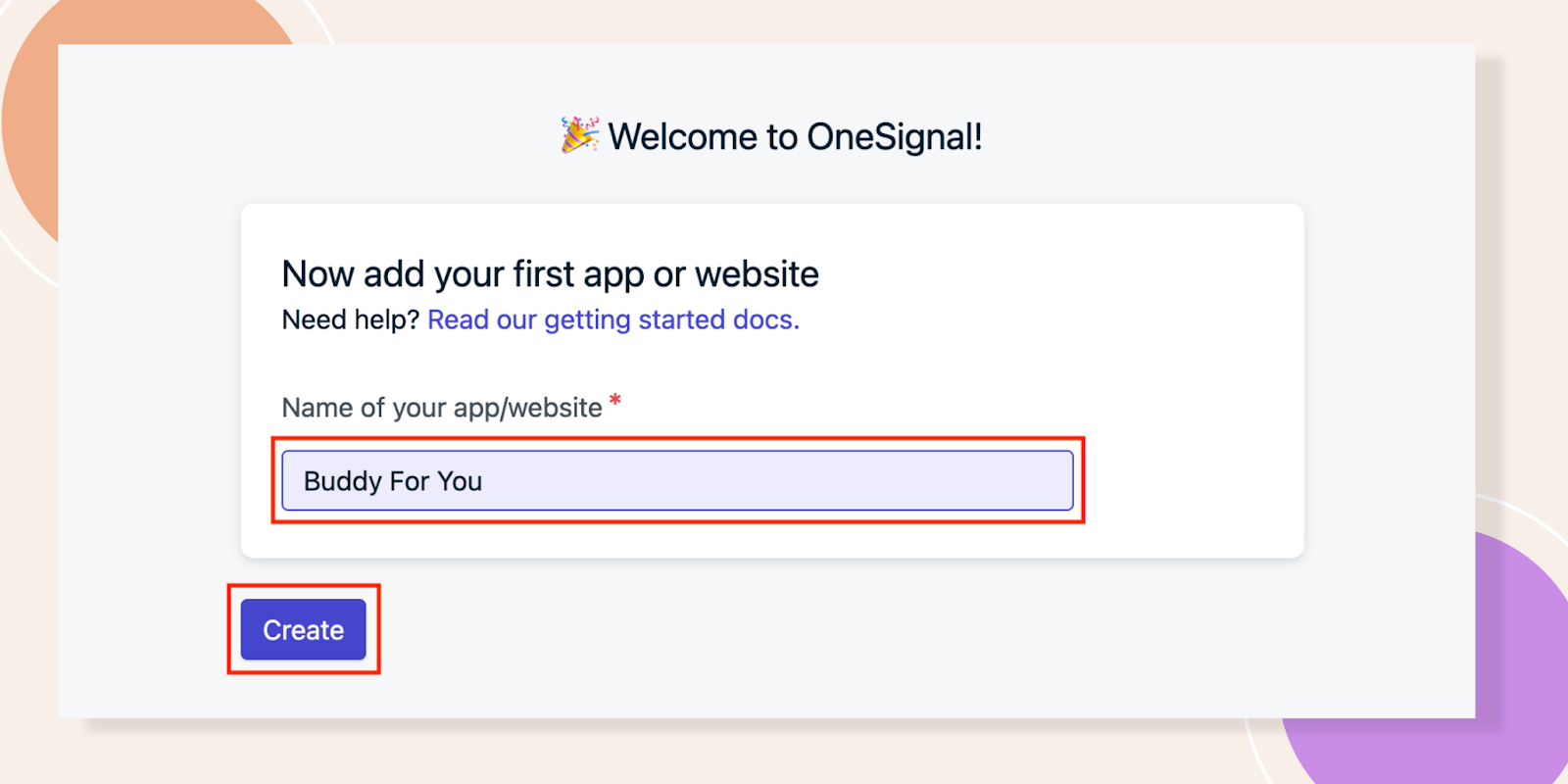Click inside the app name input field
Viewport: 1568px width, 784px height.
[676, 480]
